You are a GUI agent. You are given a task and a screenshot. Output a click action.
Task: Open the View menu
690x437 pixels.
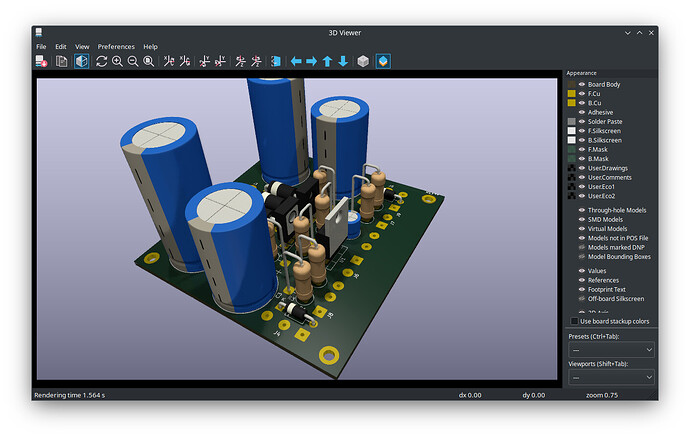82,47
